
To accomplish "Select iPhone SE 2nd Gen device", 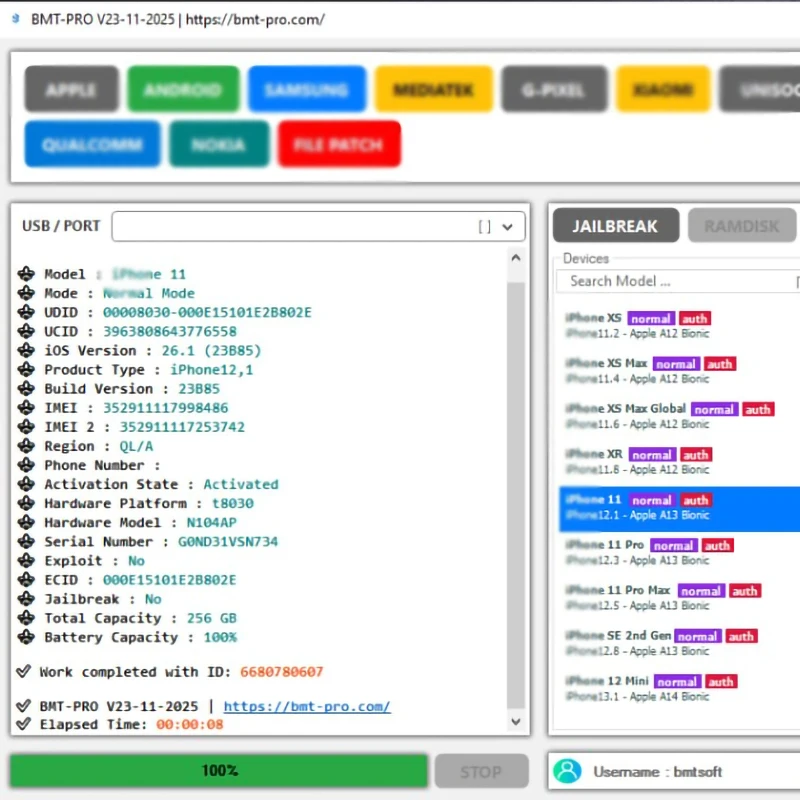I will click(679, 643).
